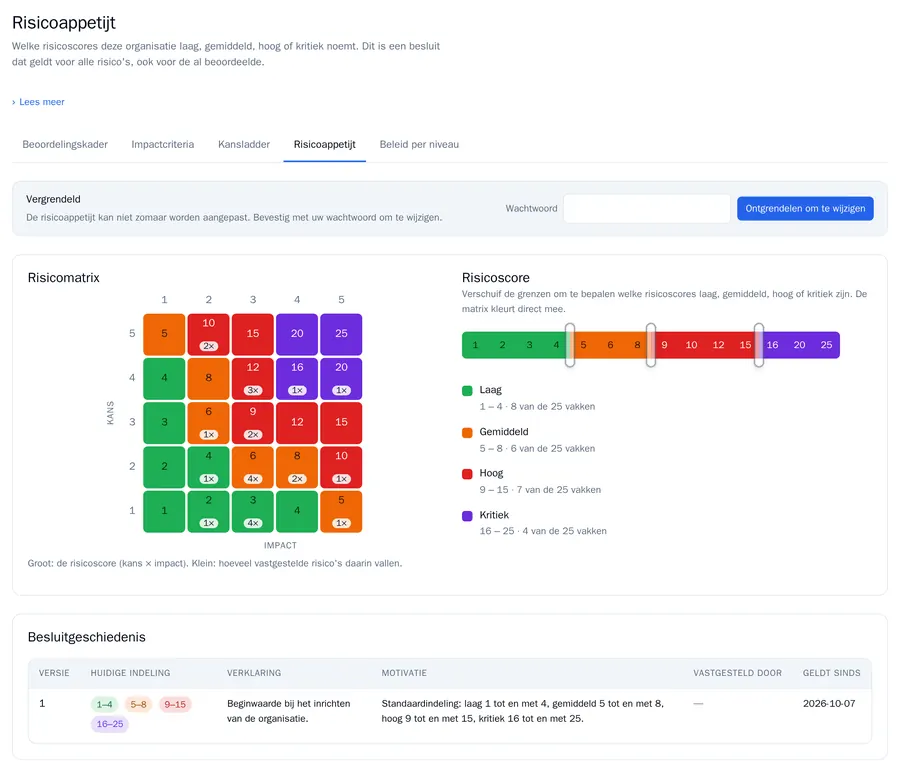Screen dimensions: 900x772
Task: Select the matrix cell with score 16
Action: pyautogui.click(x=297, y=378)
